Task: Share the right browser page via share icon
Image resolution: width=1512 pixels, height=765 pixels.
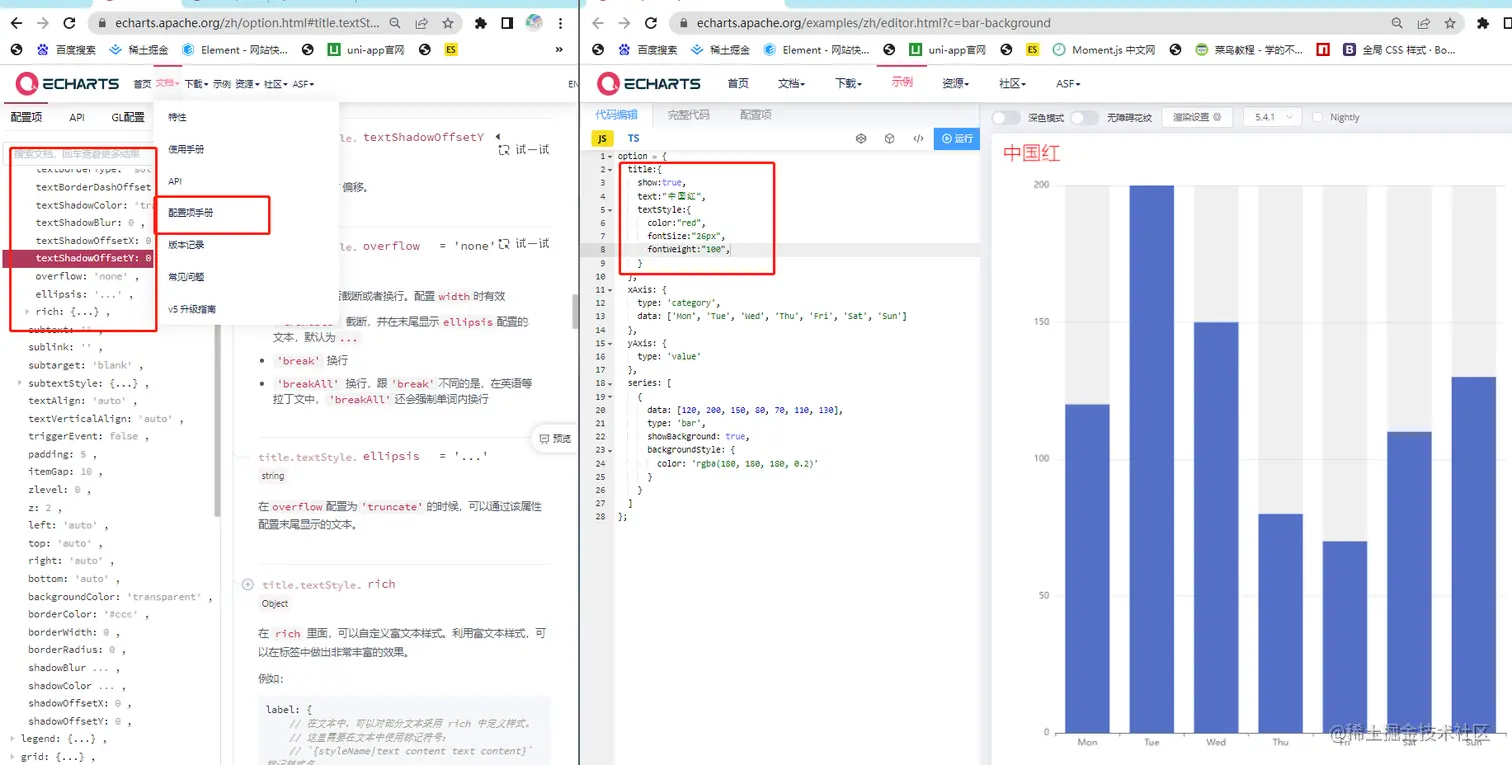Action: 1424,22
